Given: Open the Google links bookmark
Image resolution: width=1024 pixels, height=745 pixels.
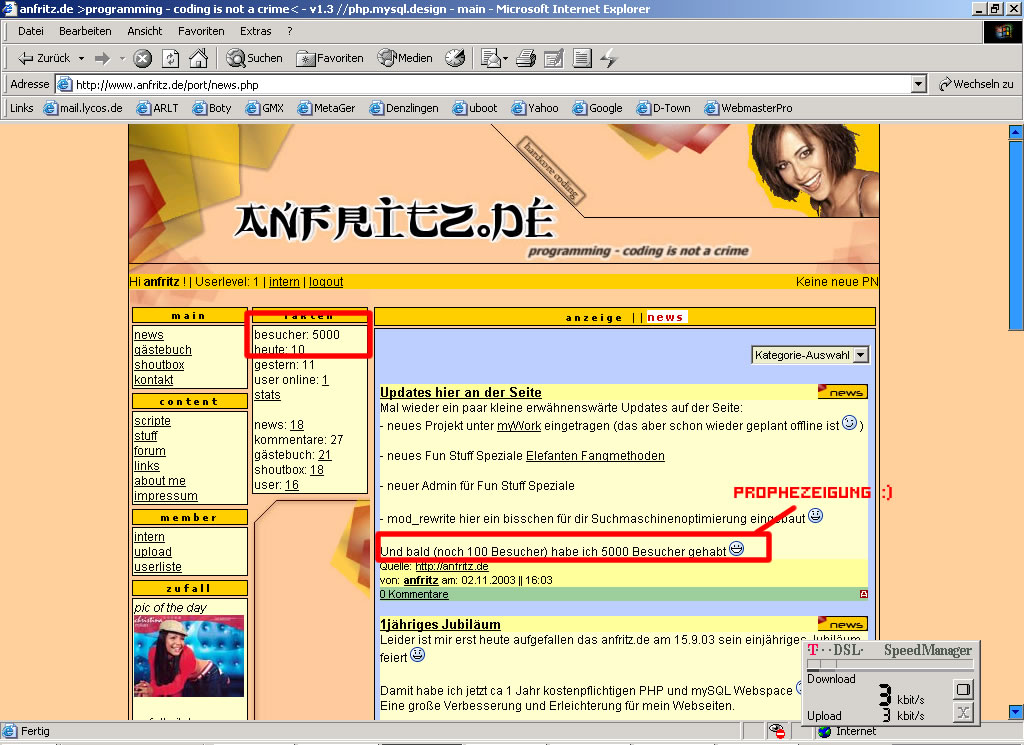Looking at the screenshot, I should (598, 108).
